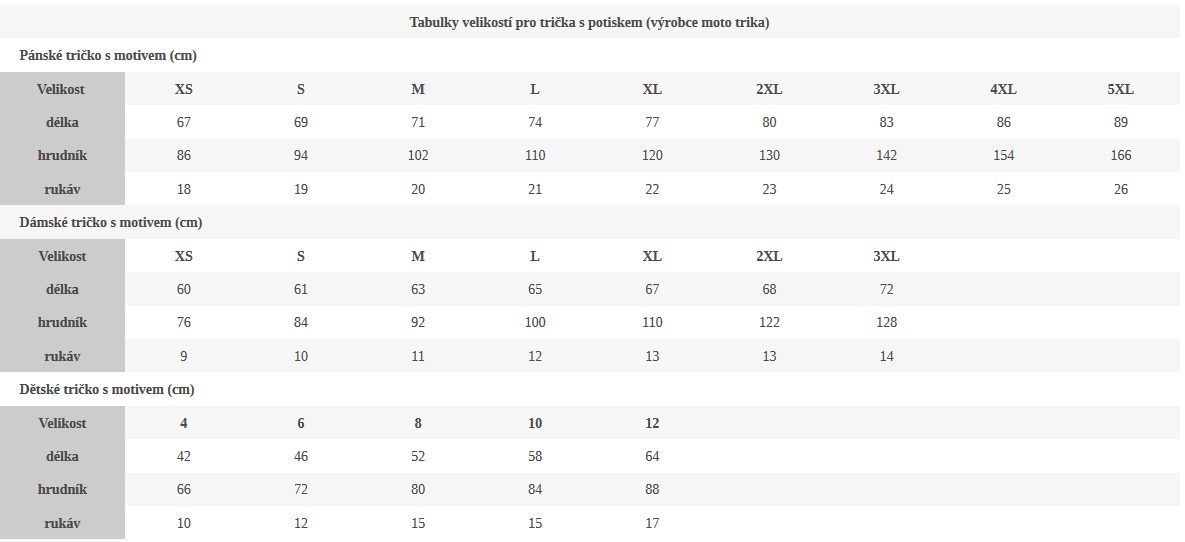The height and width of the screenshot is (542, 1185).
Task: Click men's hrudník value 102
Action: [x=418, y=156]
